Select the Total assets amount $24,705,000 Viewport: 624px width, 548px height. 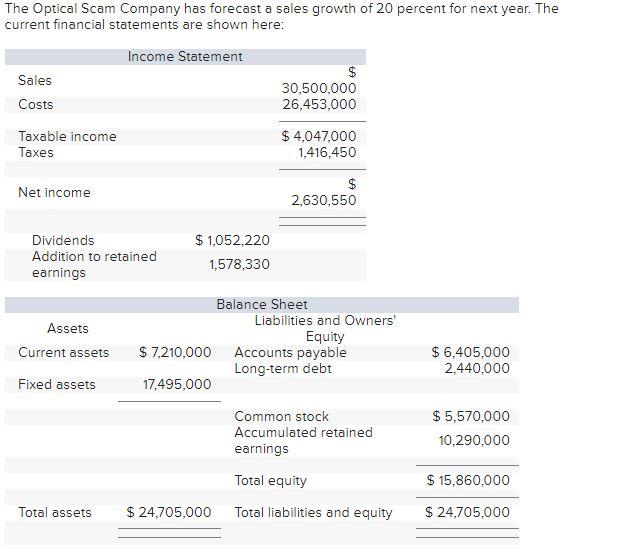point(169,512)
